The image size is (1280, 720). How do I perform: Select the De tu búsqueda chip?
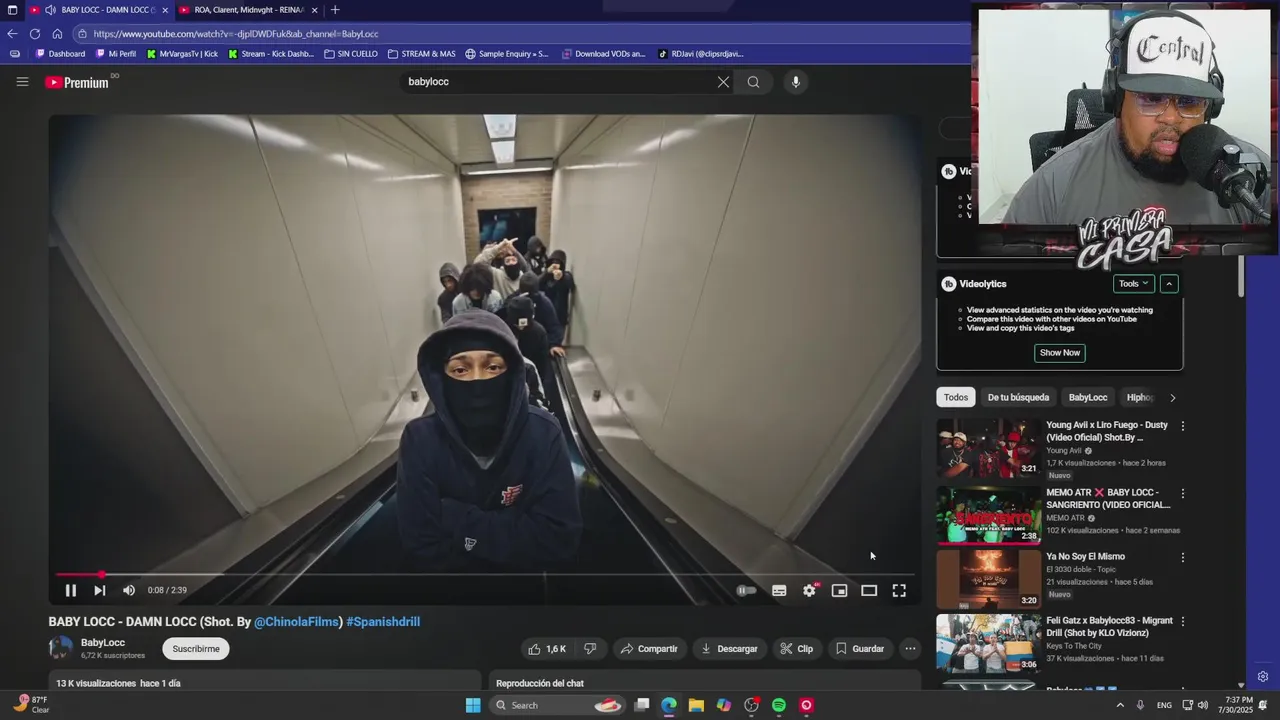click(x=1018, y=397)
